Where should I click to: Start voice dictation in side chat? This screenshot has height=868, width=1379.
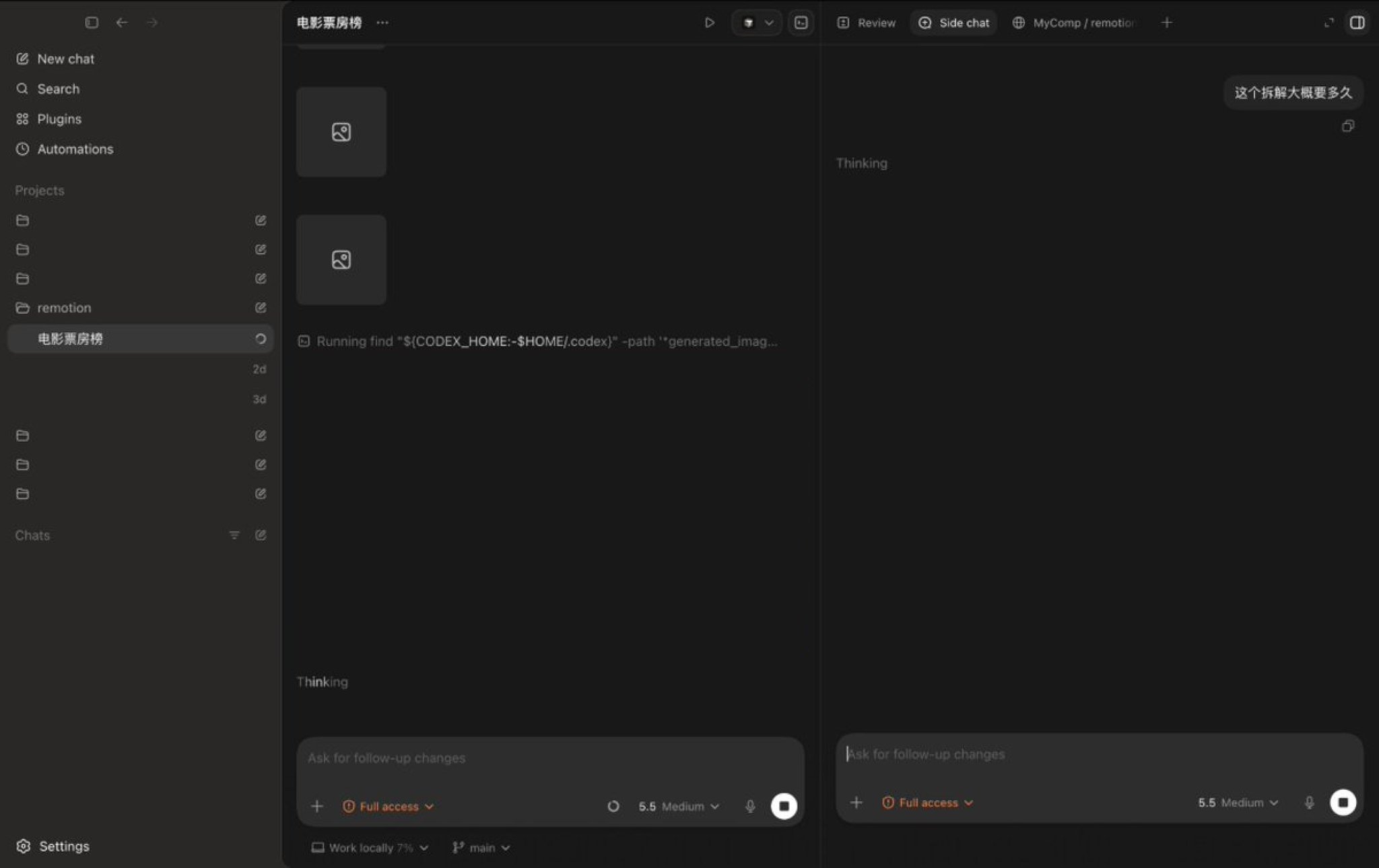pyautogui.click(x=1309, y=803)
